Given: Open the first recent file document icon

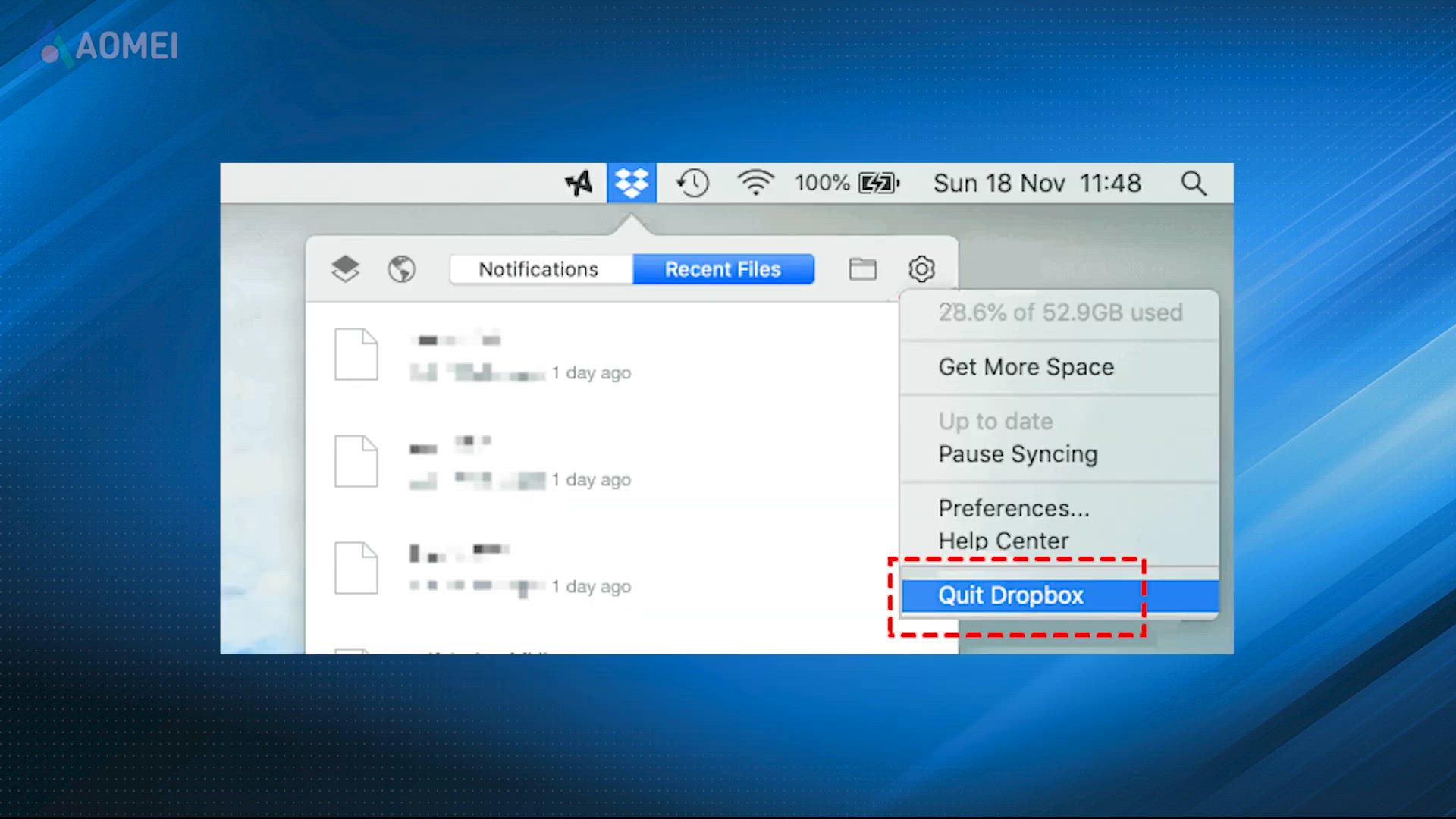Looking at the screenshot, I should 356,354.
